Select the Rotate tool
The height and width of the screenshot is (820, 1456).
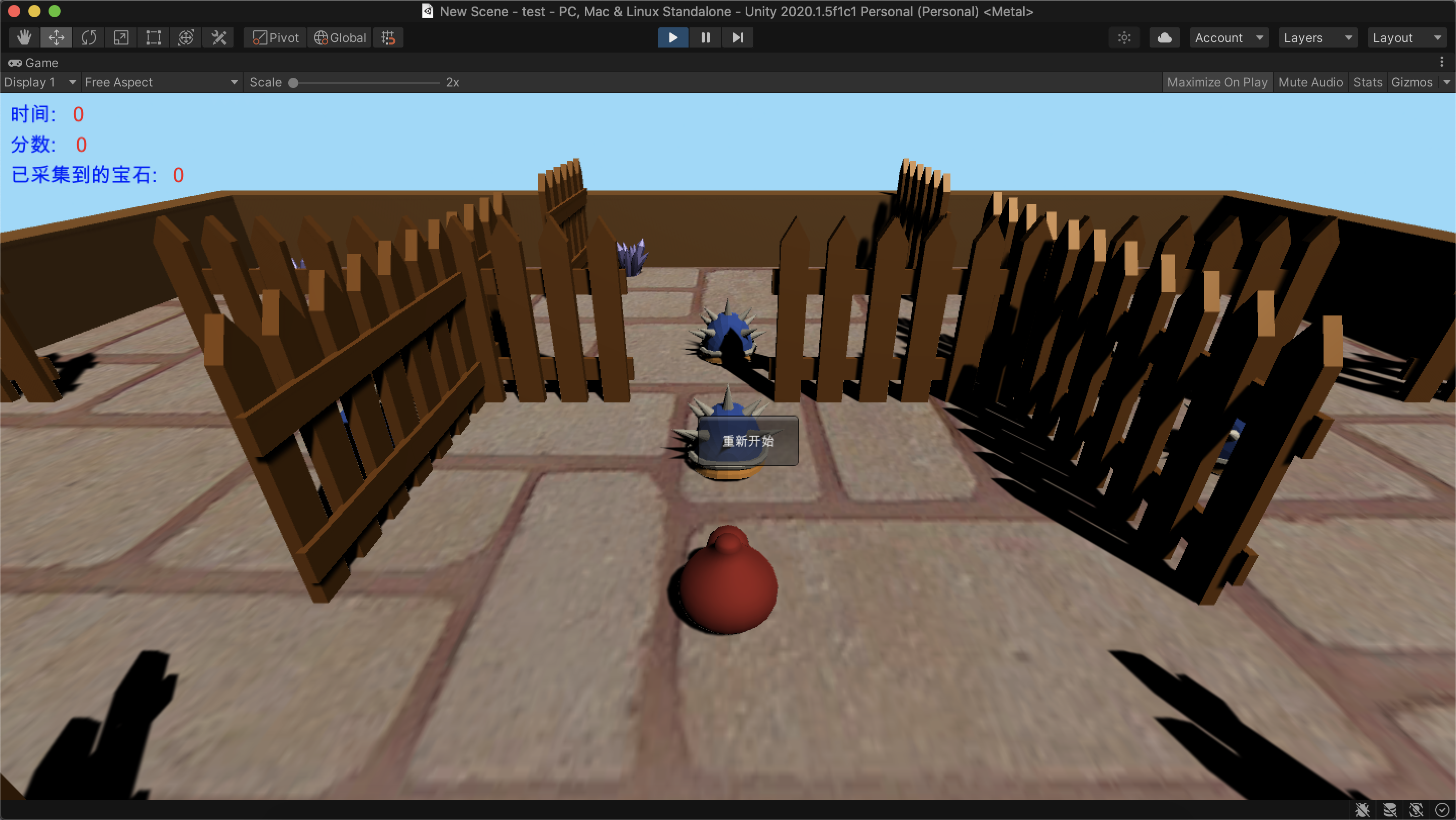89,37
